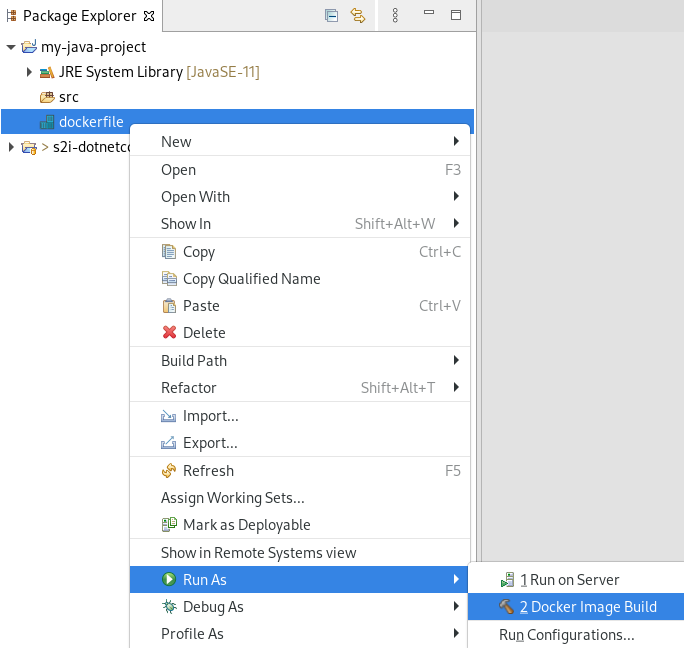Choose Copy from context menu
Image resolution: width=684 pixels, height=648 pixels.
pos(198,252)
